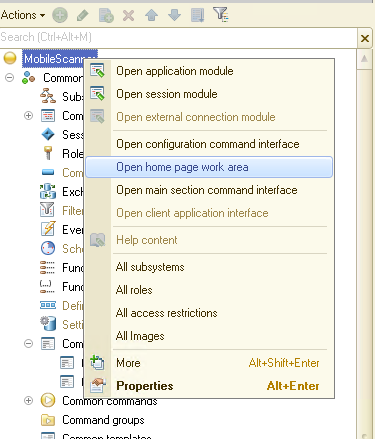Choose Open application module
The image size is (375, 439).
[209, 71]
